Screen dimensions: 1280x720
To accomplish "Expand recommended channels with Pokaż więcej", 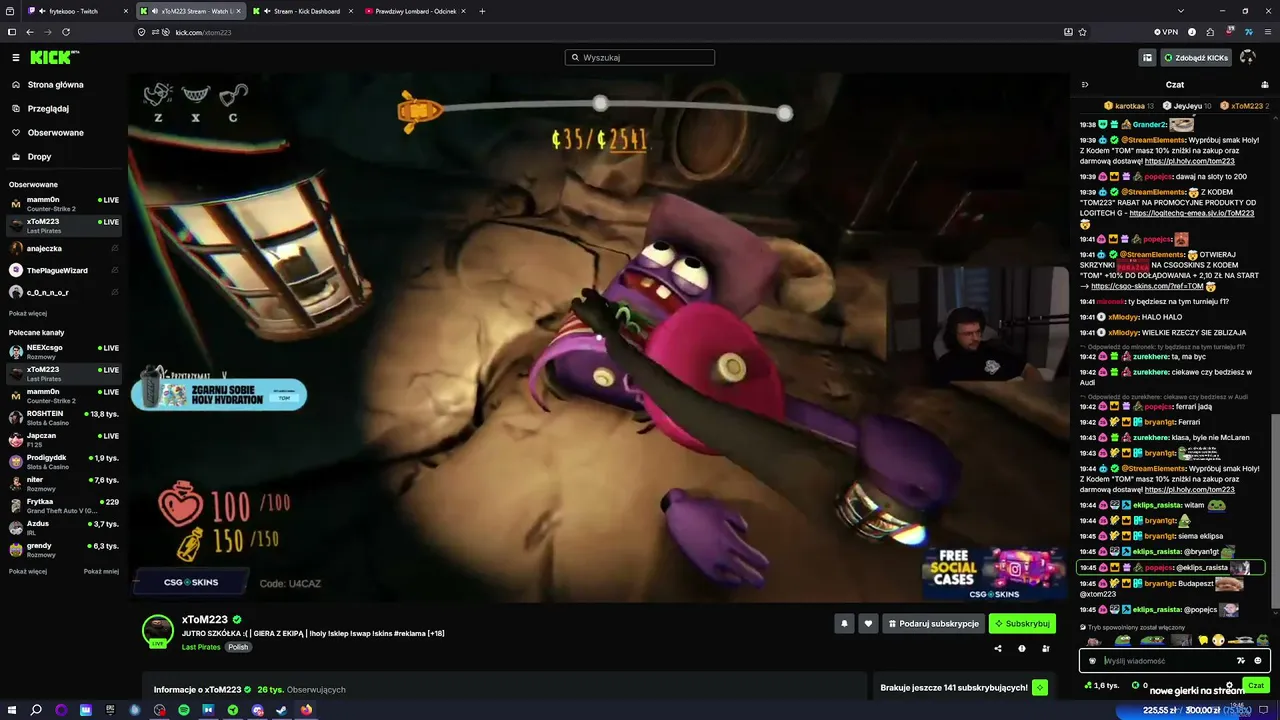I will (x=28, y=571).
